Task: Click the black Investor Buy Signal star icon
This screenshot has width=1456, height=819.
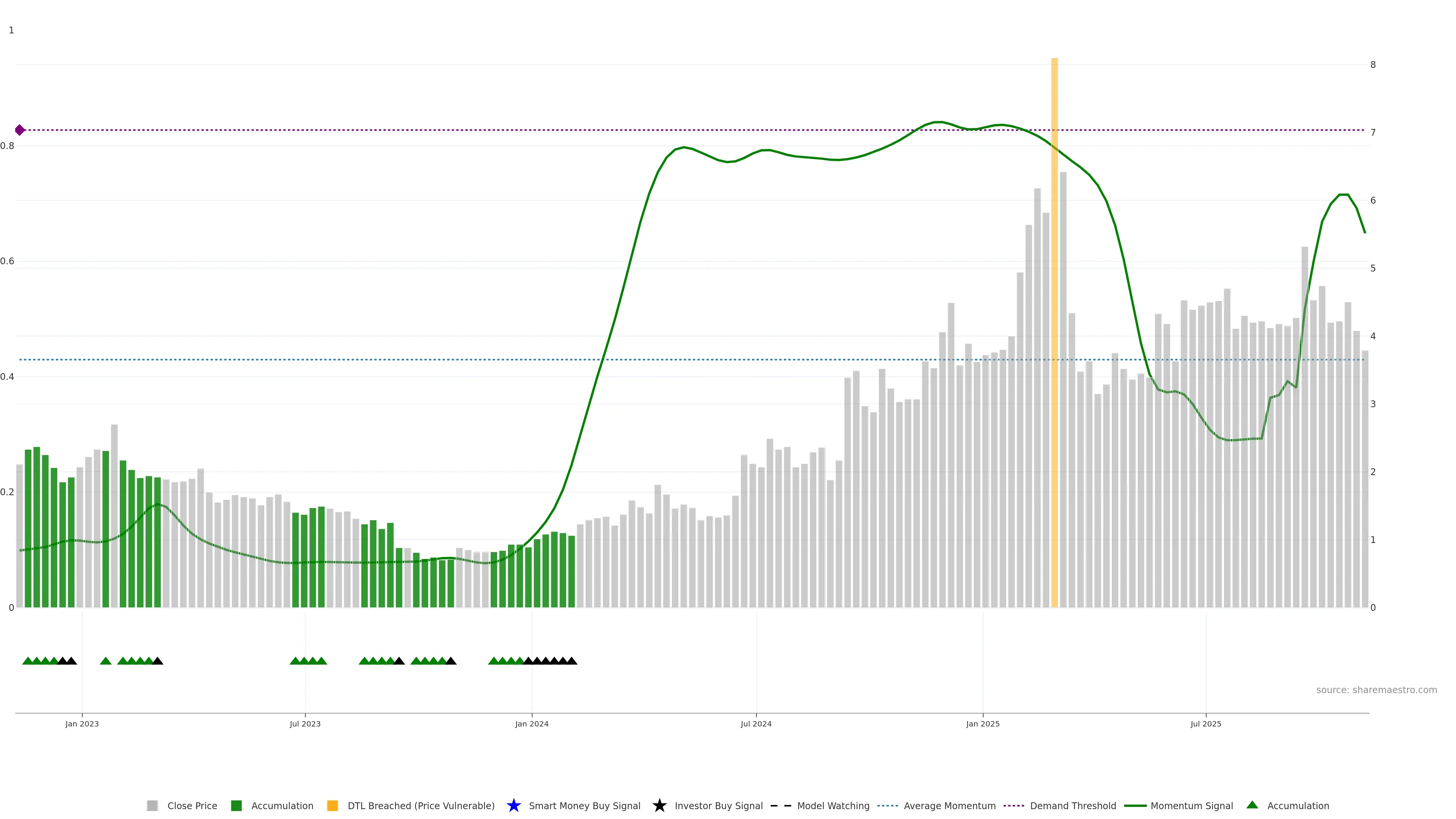Action: (x=659, y=805)
